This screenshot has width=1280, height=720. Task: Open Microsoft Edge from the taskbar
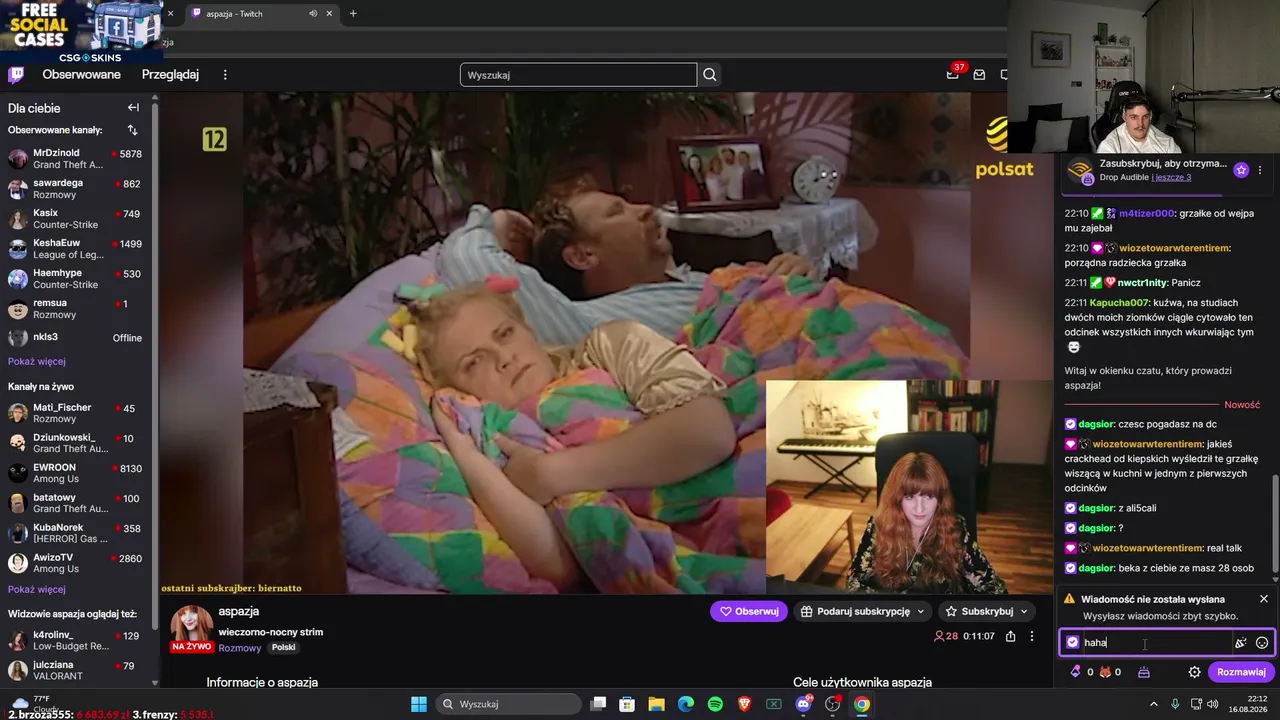[686, 704]
